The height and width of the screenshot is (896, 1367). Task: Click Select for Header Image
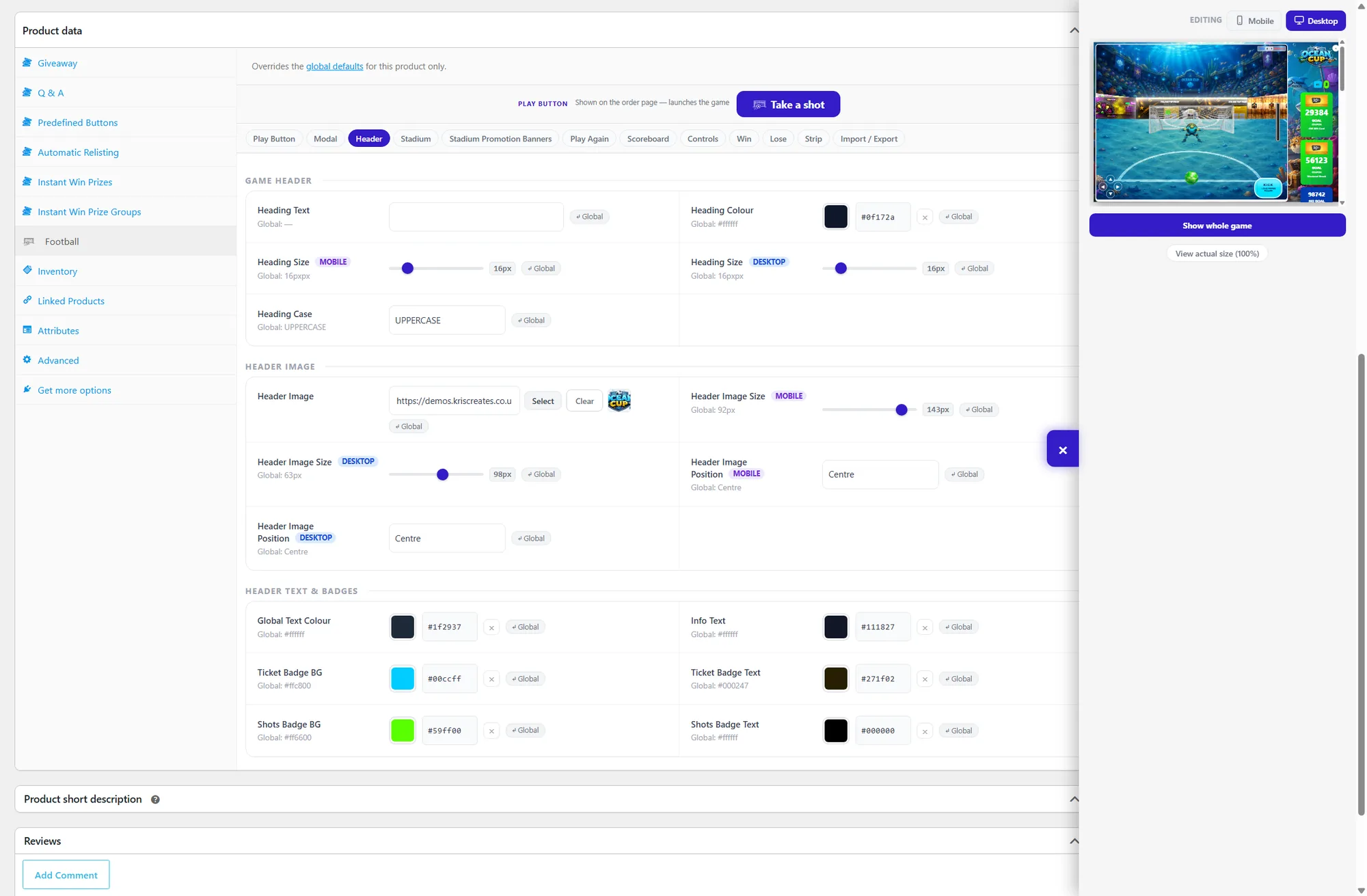point(543,401)
